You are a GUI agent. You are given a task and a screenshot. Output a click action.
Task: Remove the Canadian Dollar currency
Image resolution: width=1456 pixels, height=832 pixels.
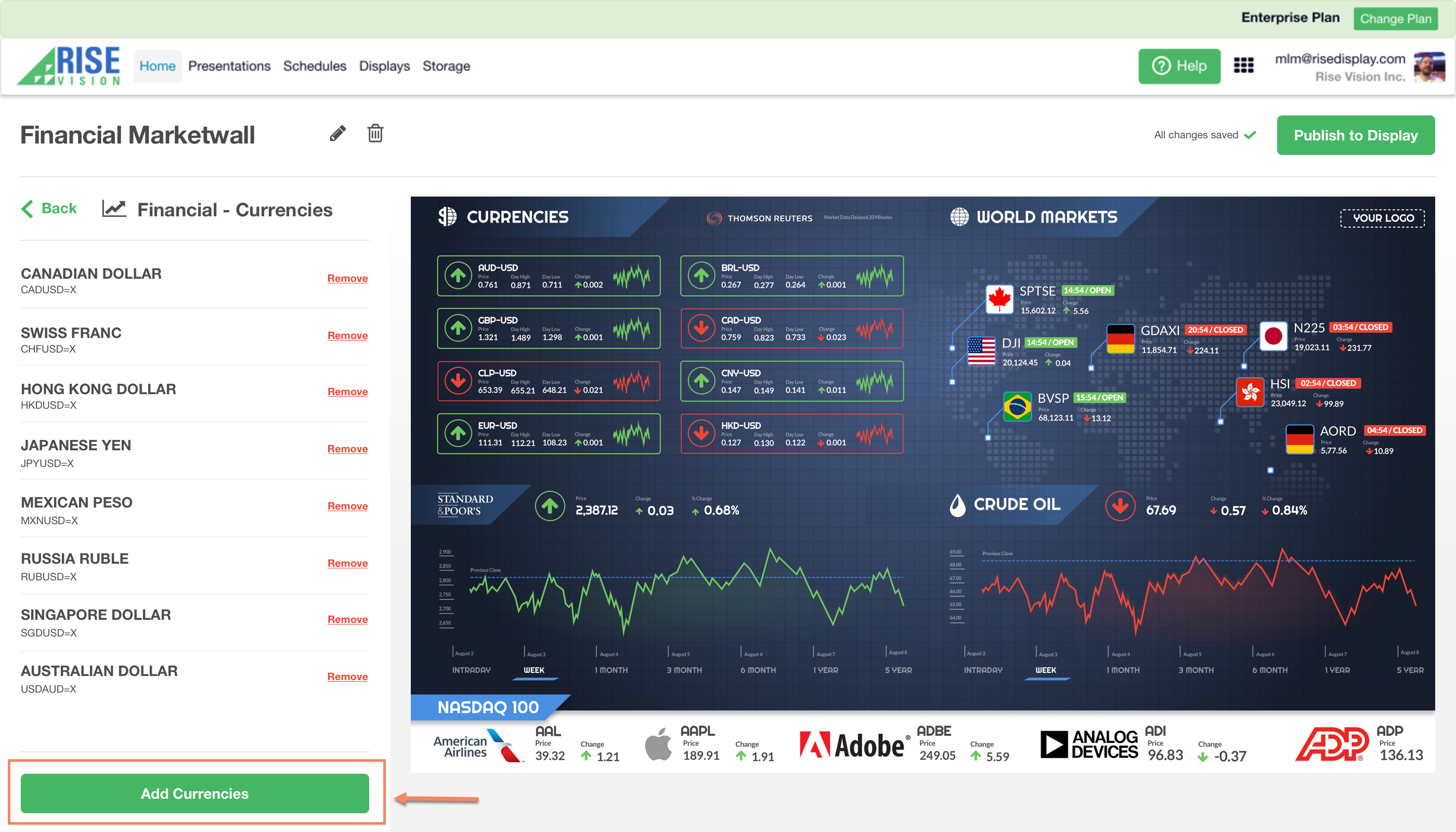[347, 278]
